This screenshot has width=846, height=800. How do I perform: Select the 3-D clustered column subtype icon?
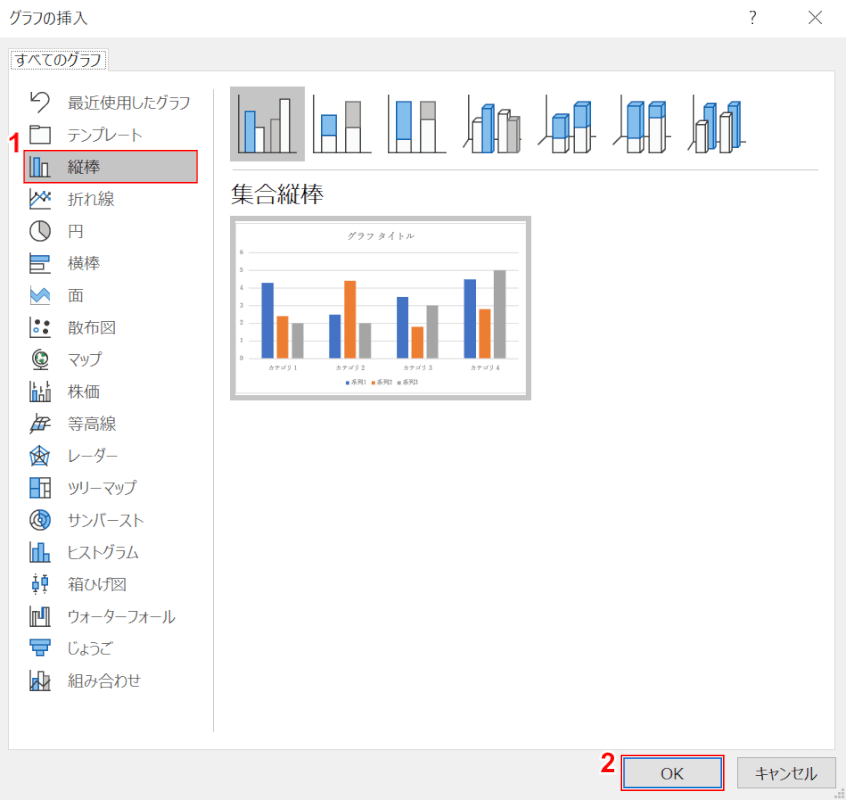point(491,124)
